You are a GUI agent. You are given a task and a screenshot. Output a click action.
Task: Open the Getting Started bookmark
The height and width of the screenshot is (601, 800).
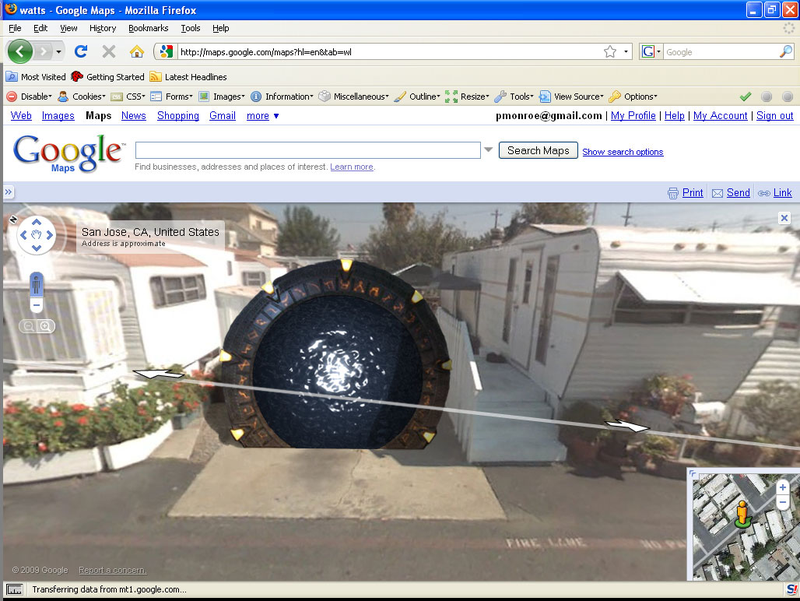[108, 77]
